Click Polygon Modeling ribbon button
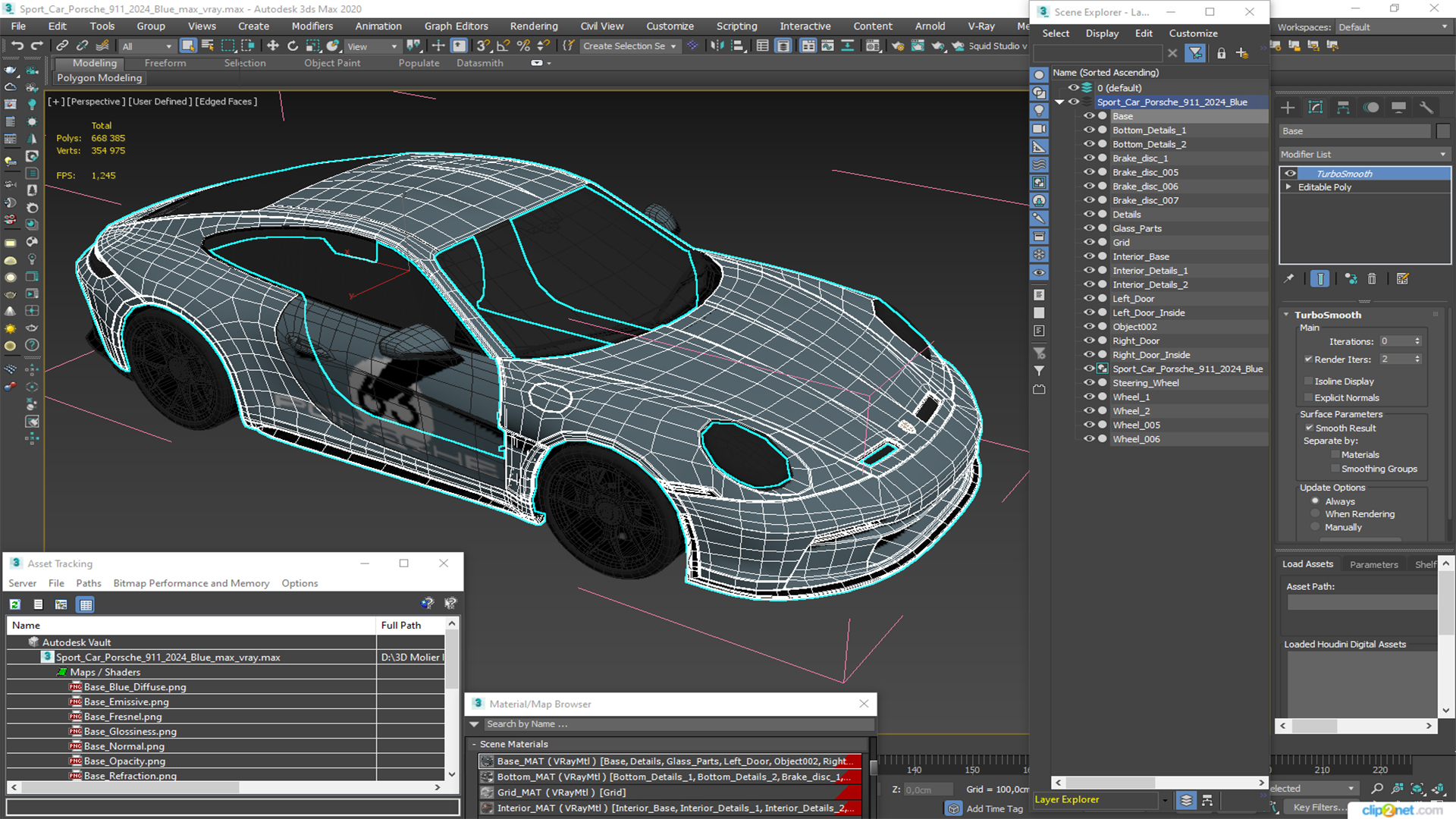1456x819 pixels. pos(99,77)
